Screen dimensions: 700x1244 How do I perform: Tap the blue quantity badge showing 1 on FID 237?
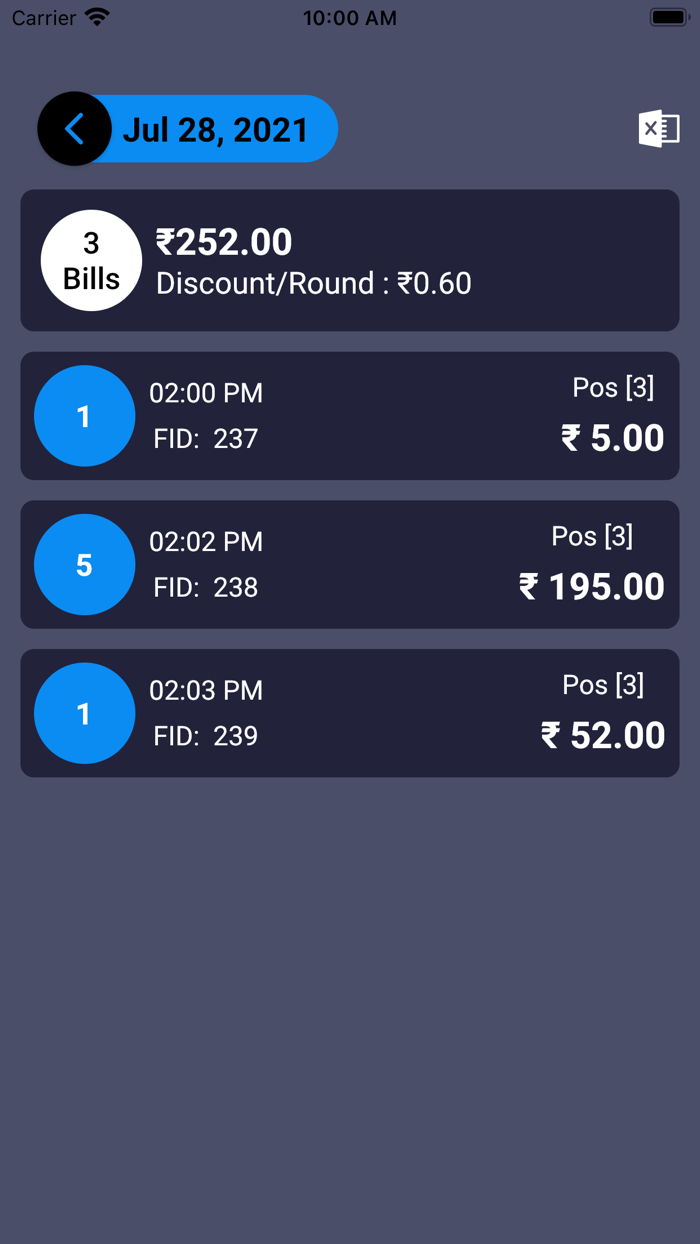(84, 416)
